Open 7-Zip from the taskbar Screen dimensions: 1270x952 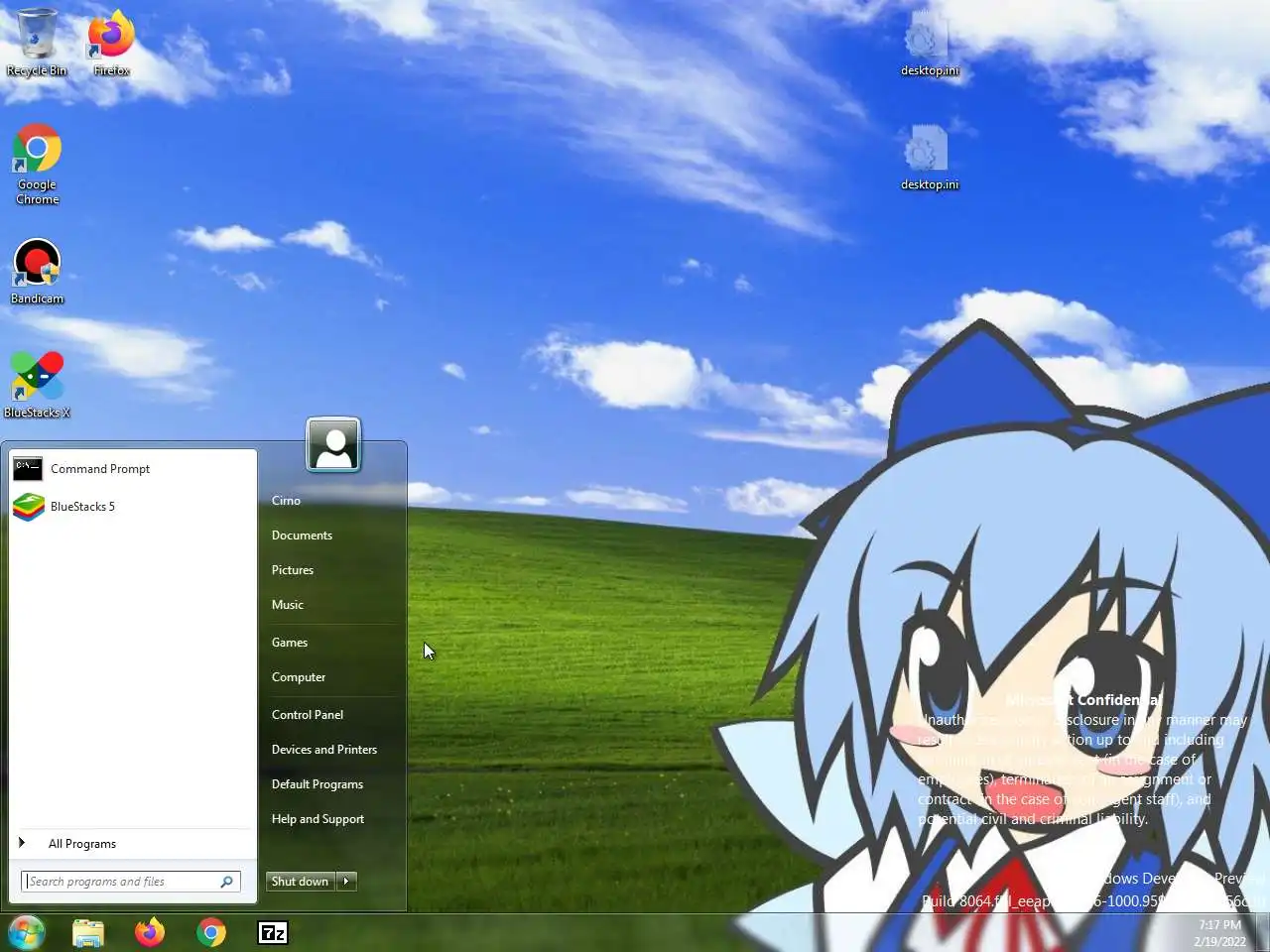coord(273,932)
